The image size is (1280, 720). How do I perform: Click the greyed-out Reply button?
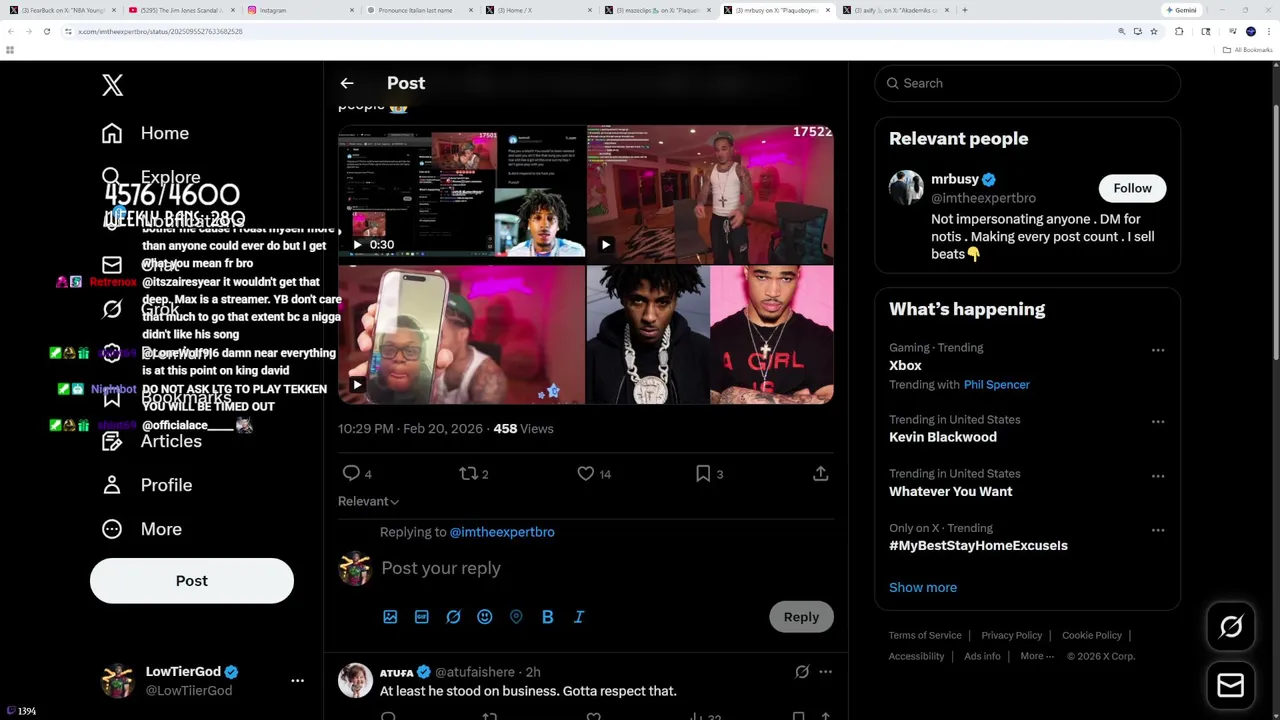[x=801, y=617]
